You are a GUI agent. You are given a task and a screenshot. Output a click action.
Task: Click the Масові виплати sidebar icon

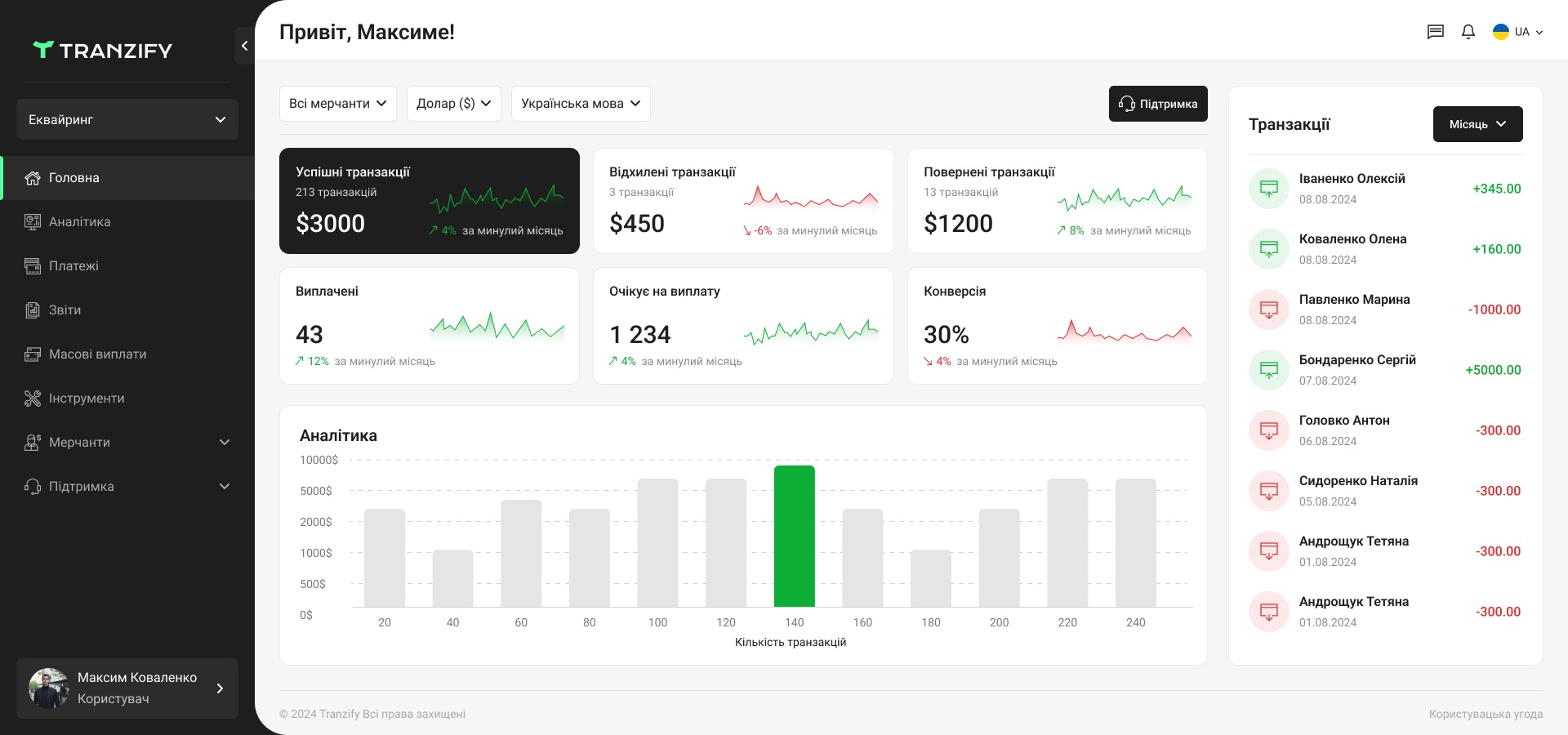coord(33,354)
